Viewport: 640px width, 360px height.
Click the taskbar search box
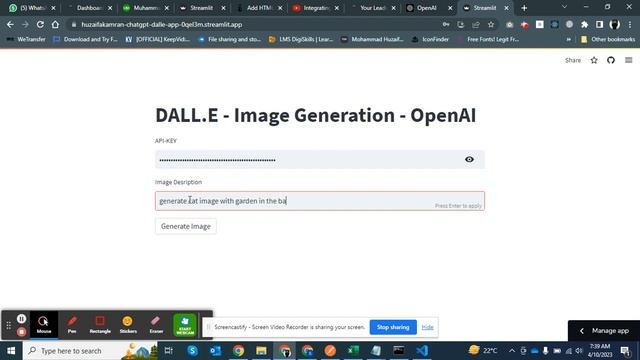tap(90, 351)
